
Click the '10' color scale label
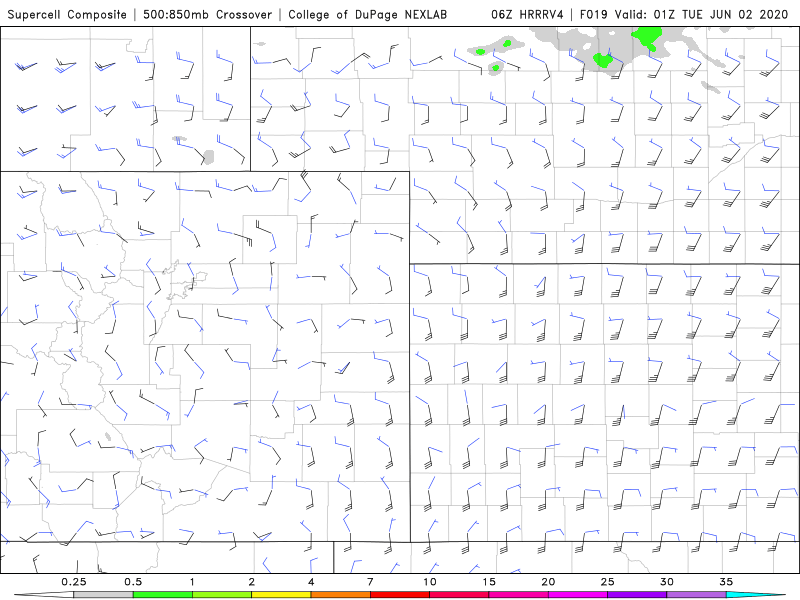point(430,582)
